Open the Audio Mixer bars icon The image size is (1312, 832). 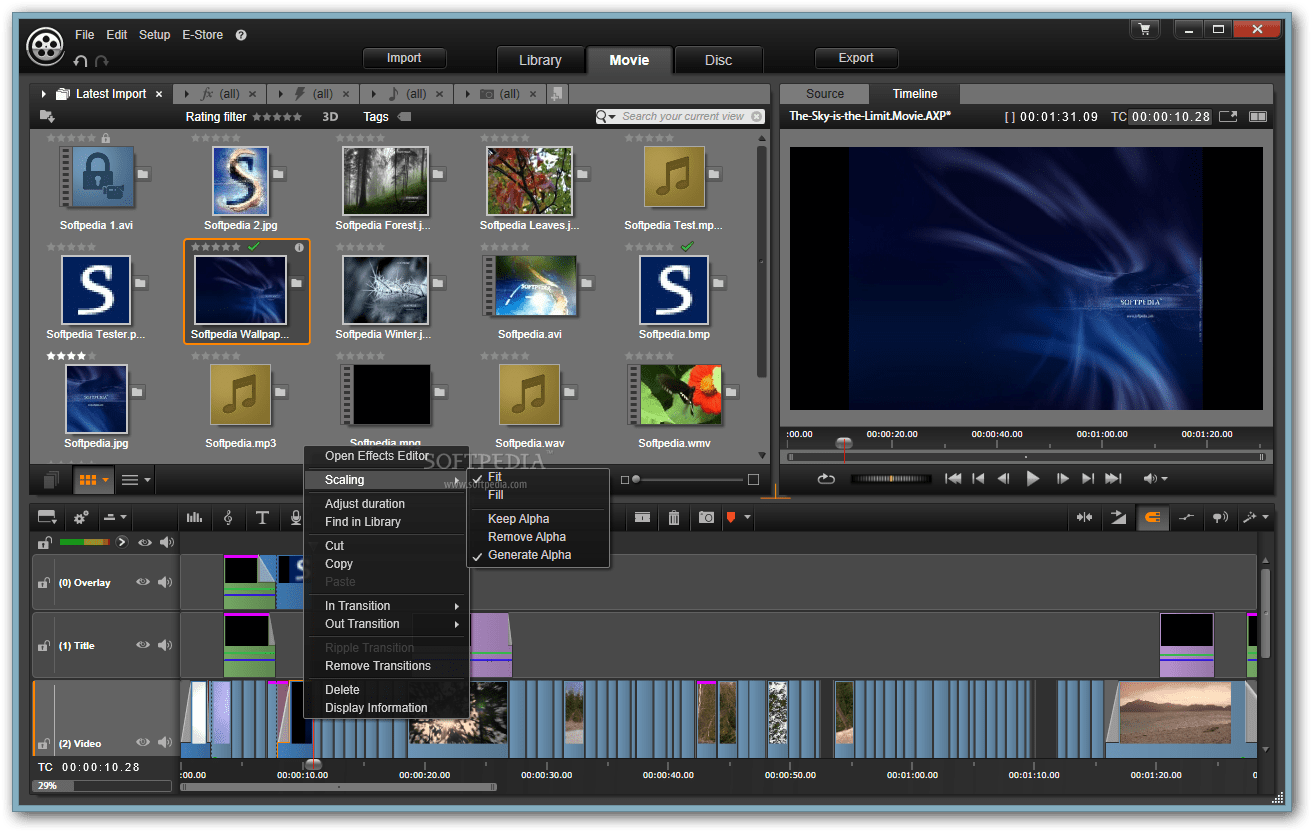pyautogui.click(x=195, y=518)
